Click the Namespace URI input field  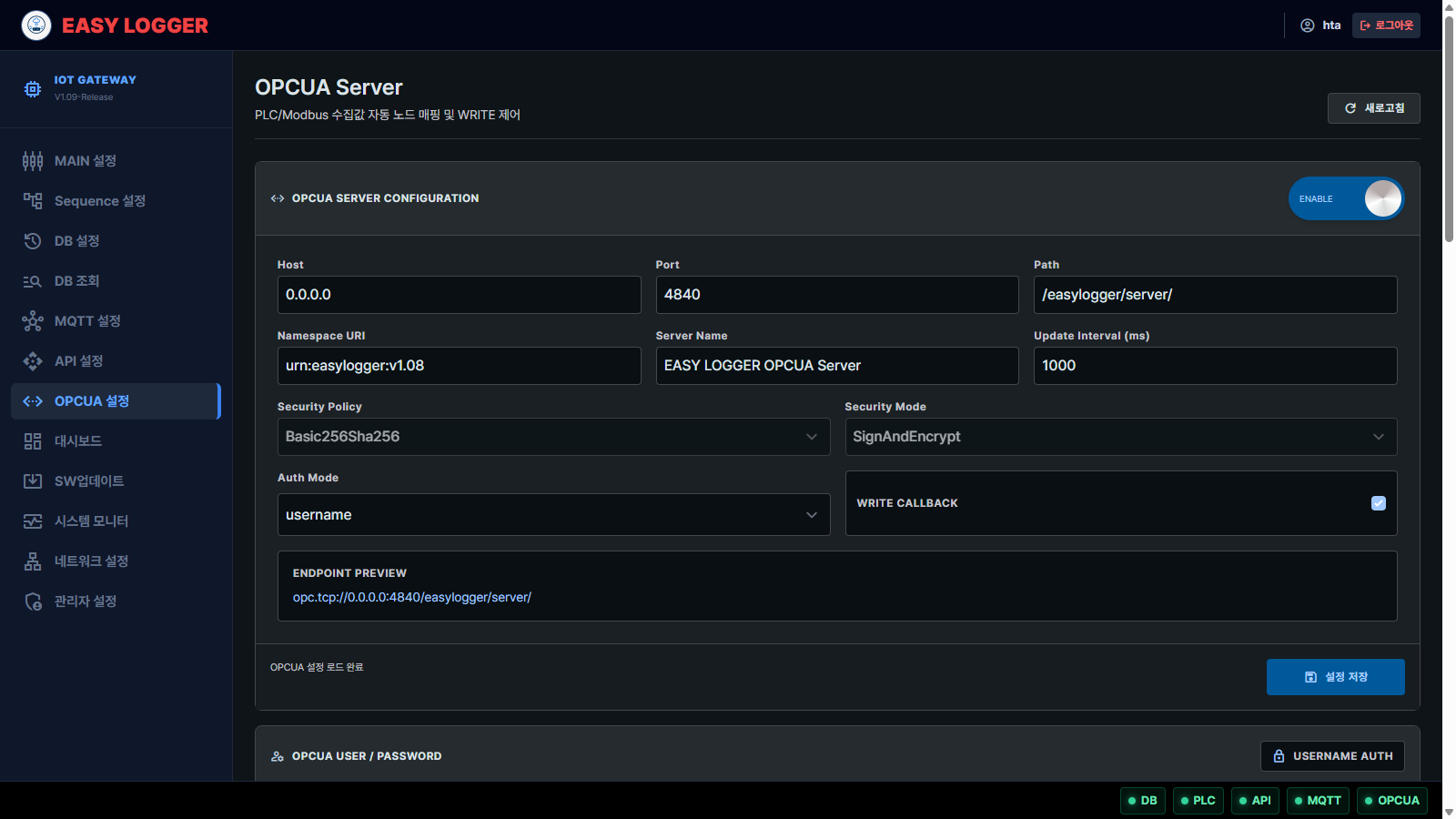tap(459, 366)
